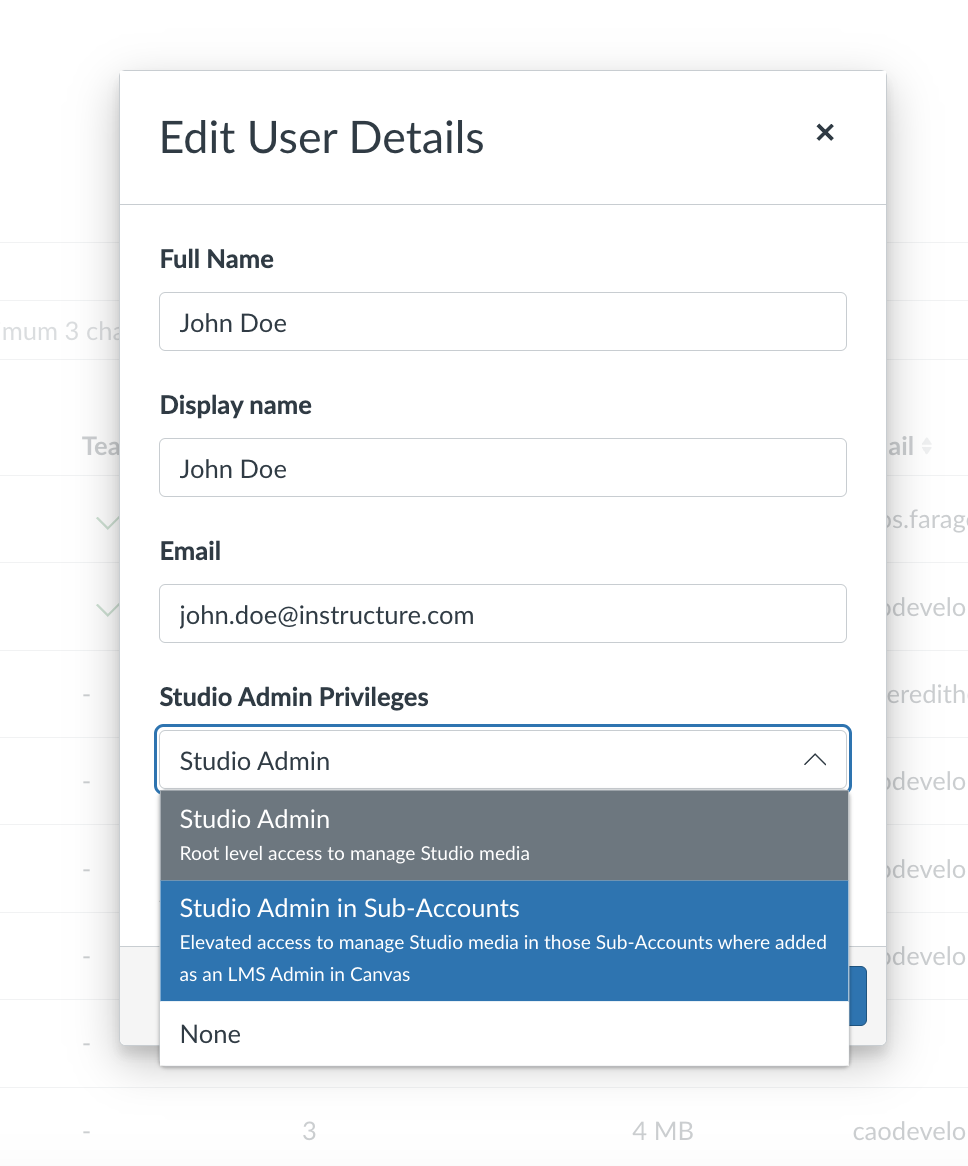Click inside the Full Name field
Image resolution: width=968 pixels, height=1166 pixels.
[502, 321]
